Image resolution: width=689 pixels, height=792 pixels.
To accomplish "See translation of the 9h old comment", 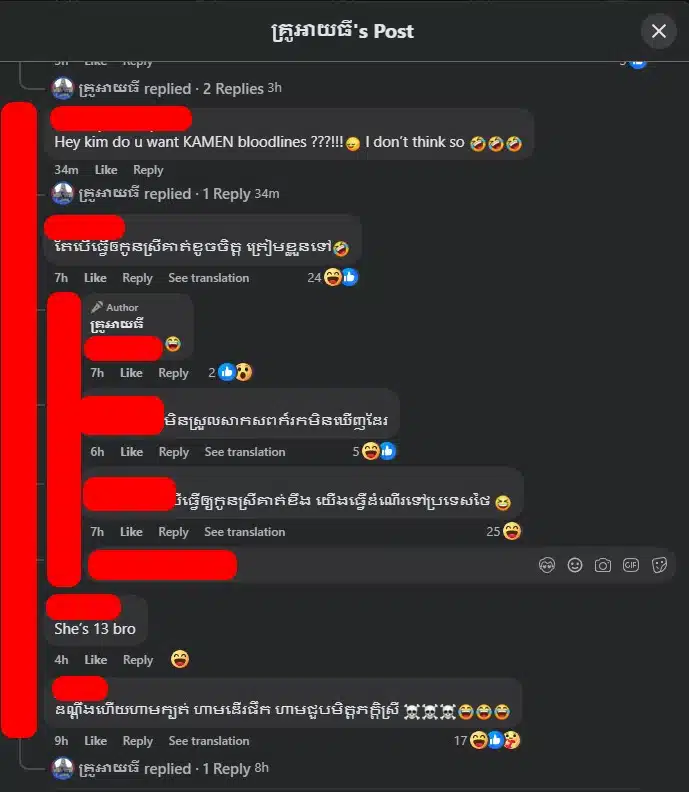I will (209, 741).
